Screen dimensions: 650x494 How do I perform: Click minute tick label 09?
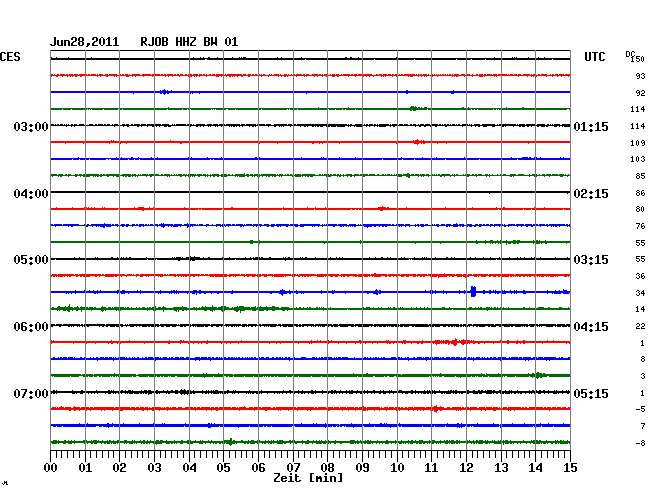point(362,468)
